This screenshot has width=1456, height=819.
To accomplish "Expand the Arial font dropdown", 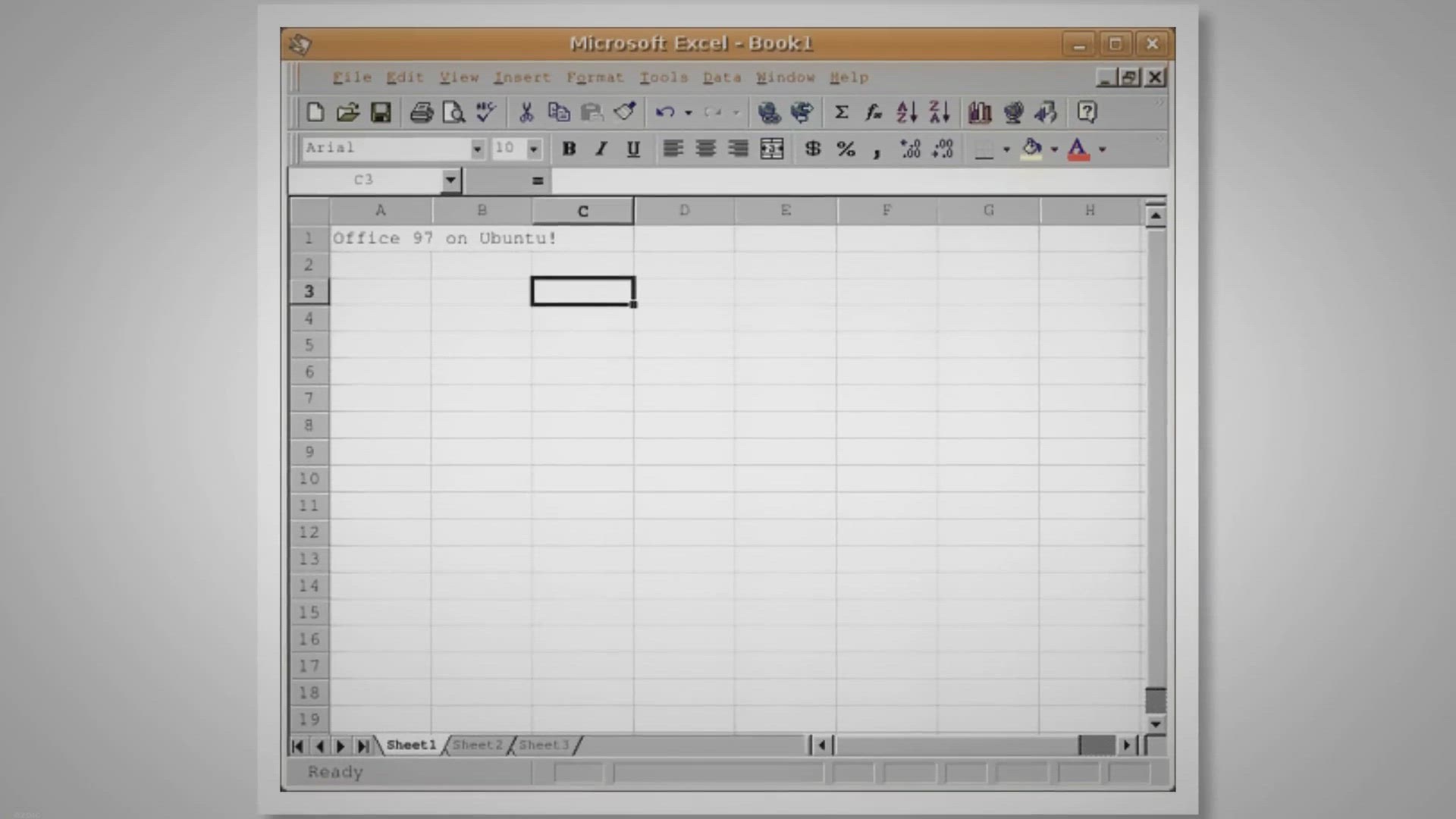I will pos(477,149).
